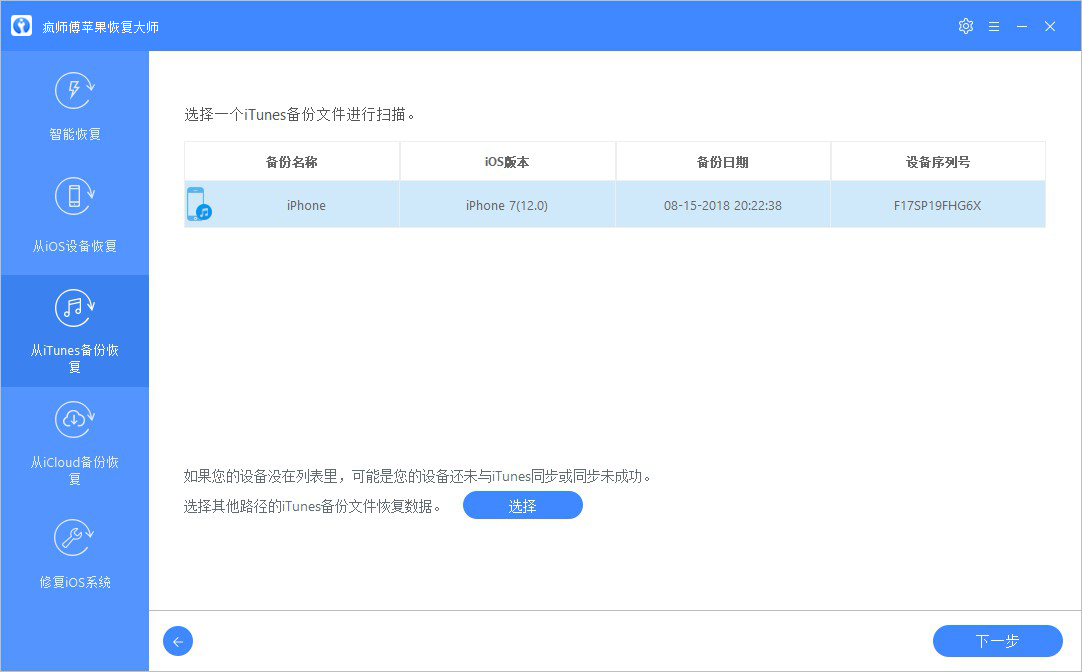The height and width of the screenshot is (672, 1082).
Task: Click the iPhone device icon in backup row
Action: [198, 204]
